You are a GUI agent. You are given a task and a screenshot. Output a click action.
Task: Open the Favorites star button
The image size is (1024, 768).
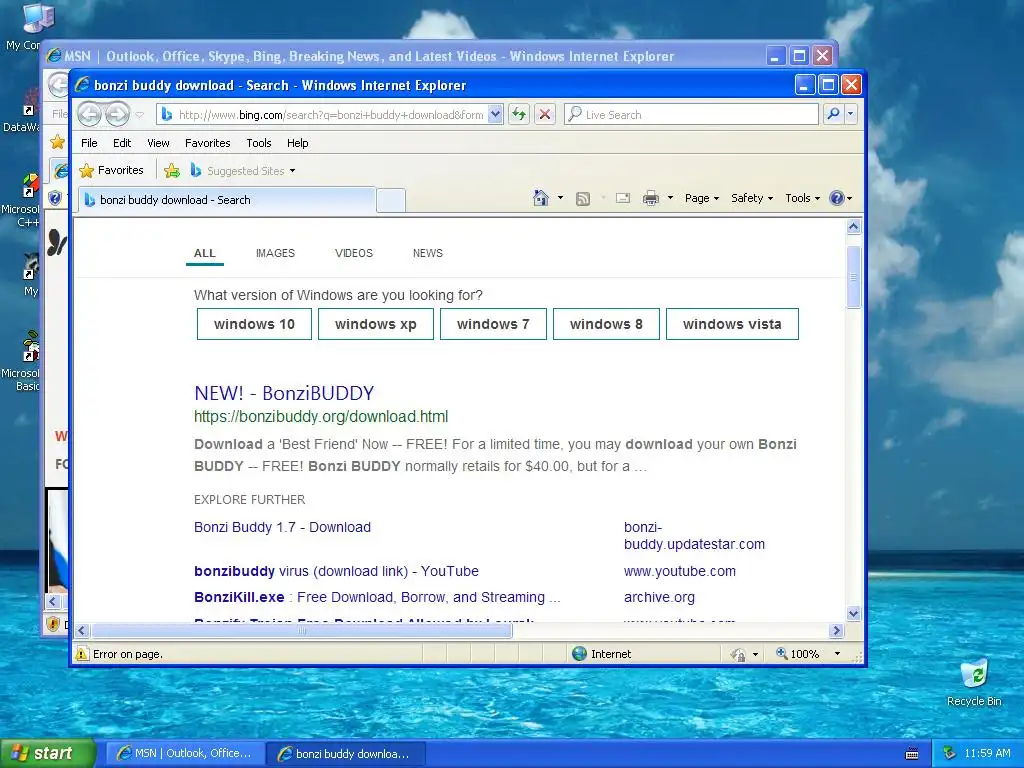(x=111, y=170)
